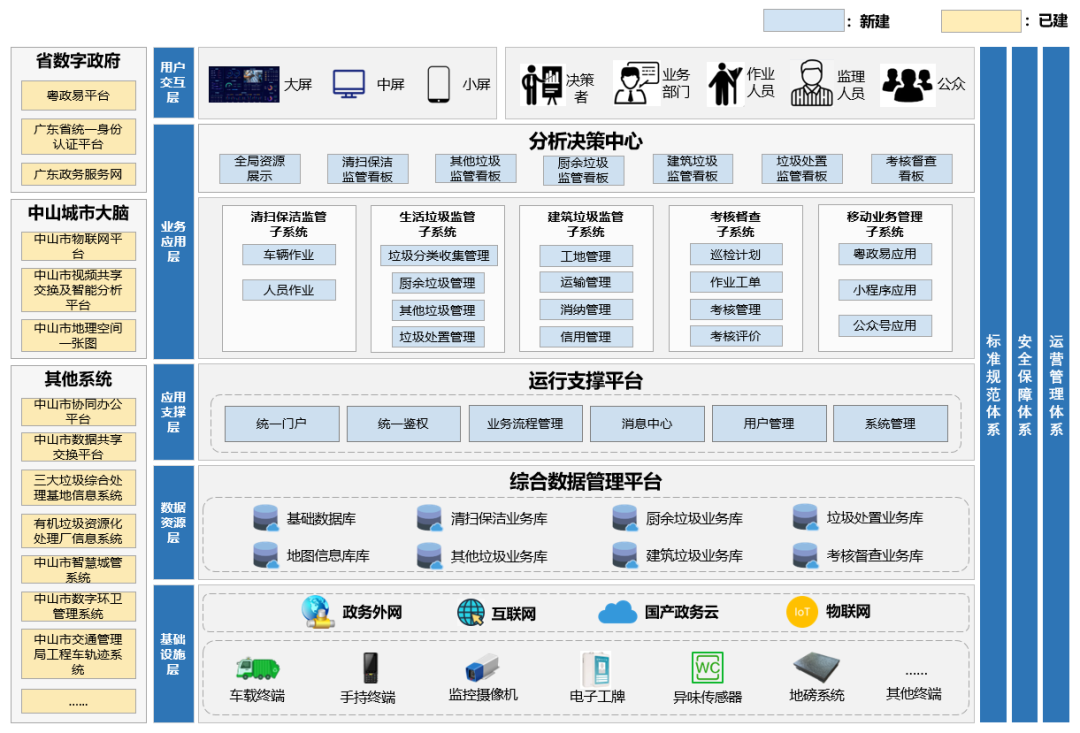Click the blue 新建 legend swatch
This screenshot has height=733, width=1080.
pyautogui.click(x=803, y=21)
